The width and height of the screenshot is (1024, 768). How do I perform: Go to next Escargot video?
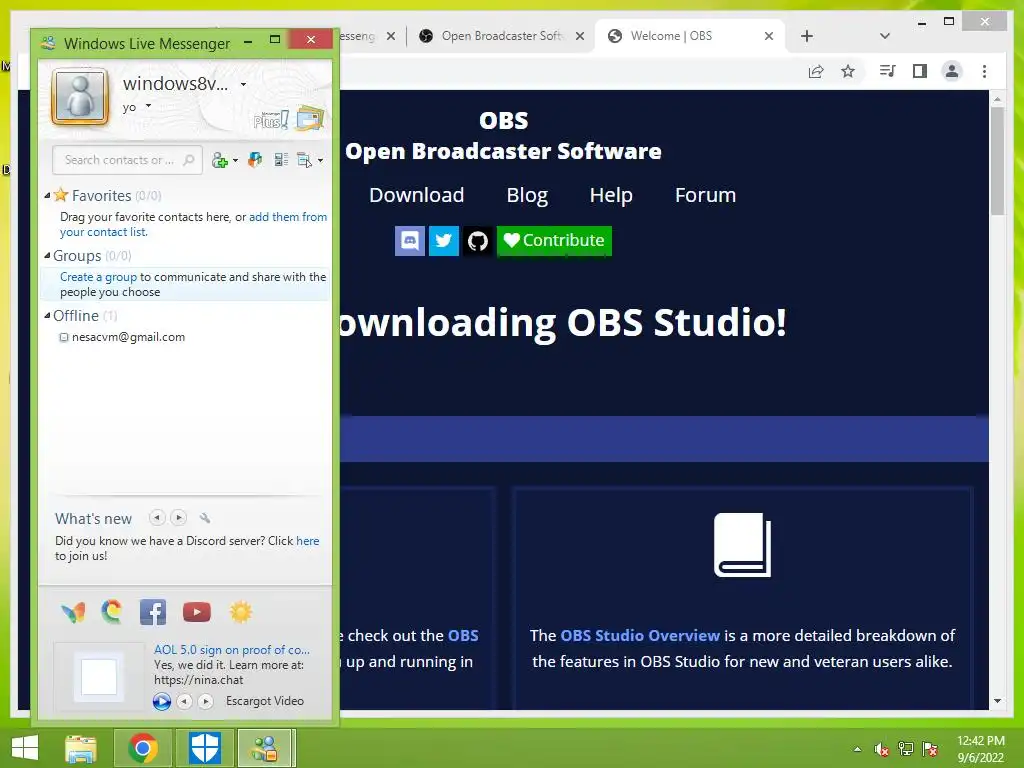click(206, 701)
